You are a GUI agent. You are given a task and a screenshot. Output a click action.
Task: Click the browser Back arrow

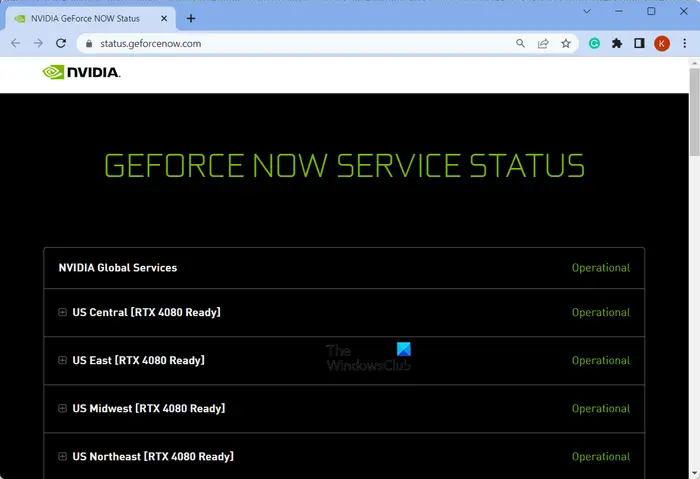(15, 43)
